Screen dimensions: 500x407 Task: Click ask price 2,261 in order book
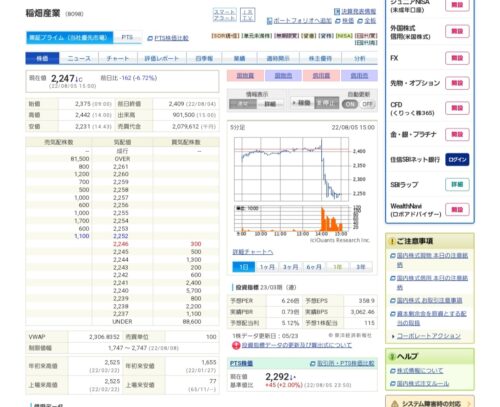120,167
